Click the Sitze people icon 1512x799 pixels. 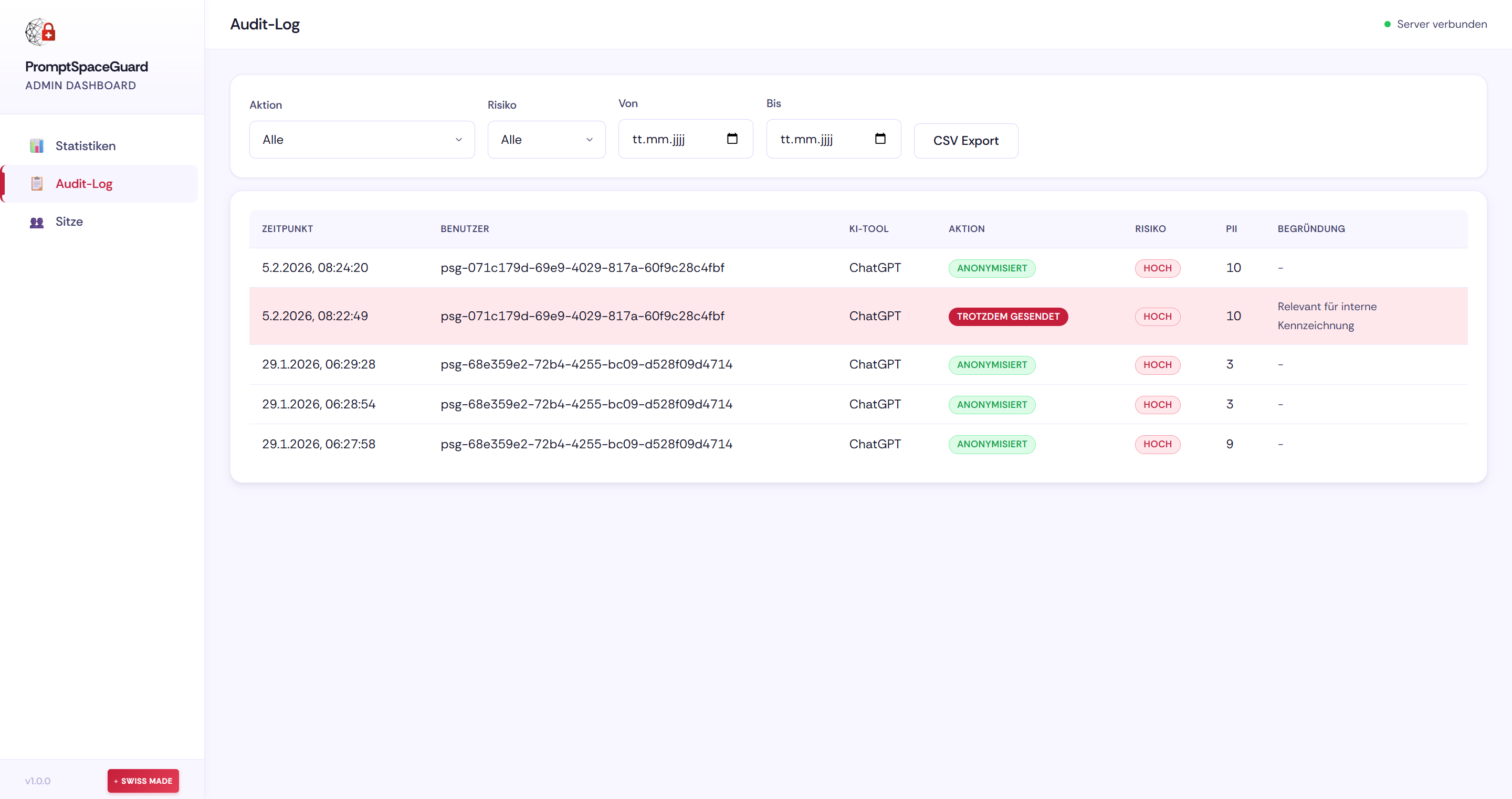[36, 222]
